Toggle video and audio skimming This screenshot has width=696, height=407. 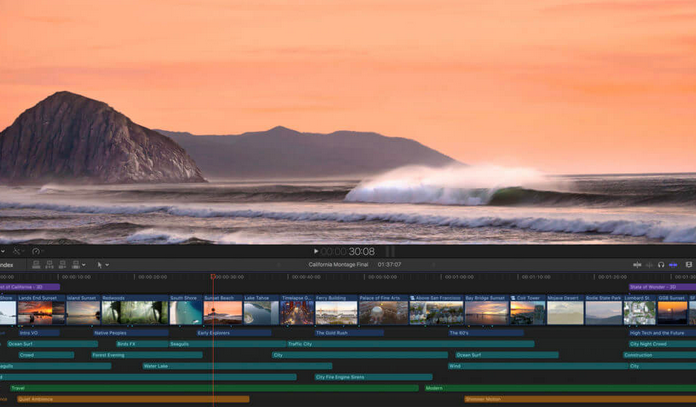637,265
